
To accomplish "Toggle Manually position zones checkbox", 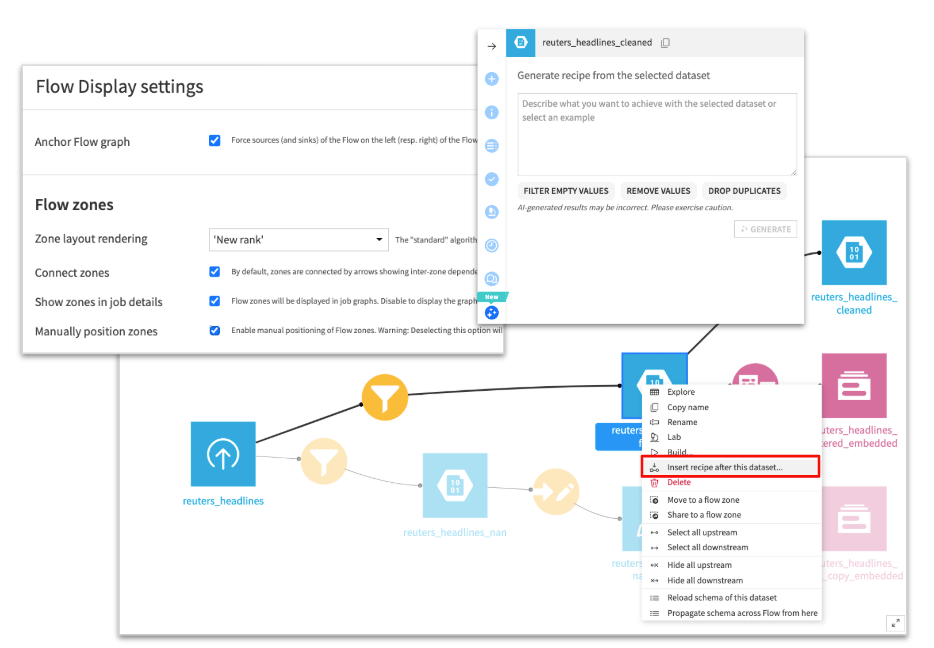I will 214,331.
